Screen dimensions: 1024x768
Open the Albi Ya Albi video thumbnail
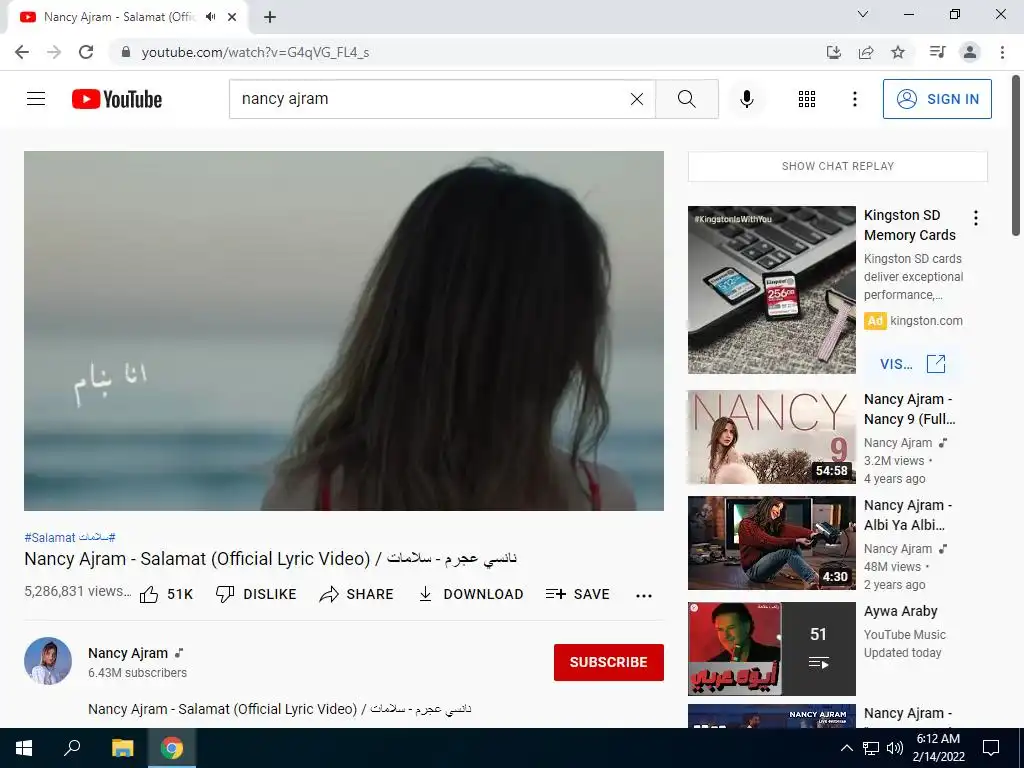point(771,543)
